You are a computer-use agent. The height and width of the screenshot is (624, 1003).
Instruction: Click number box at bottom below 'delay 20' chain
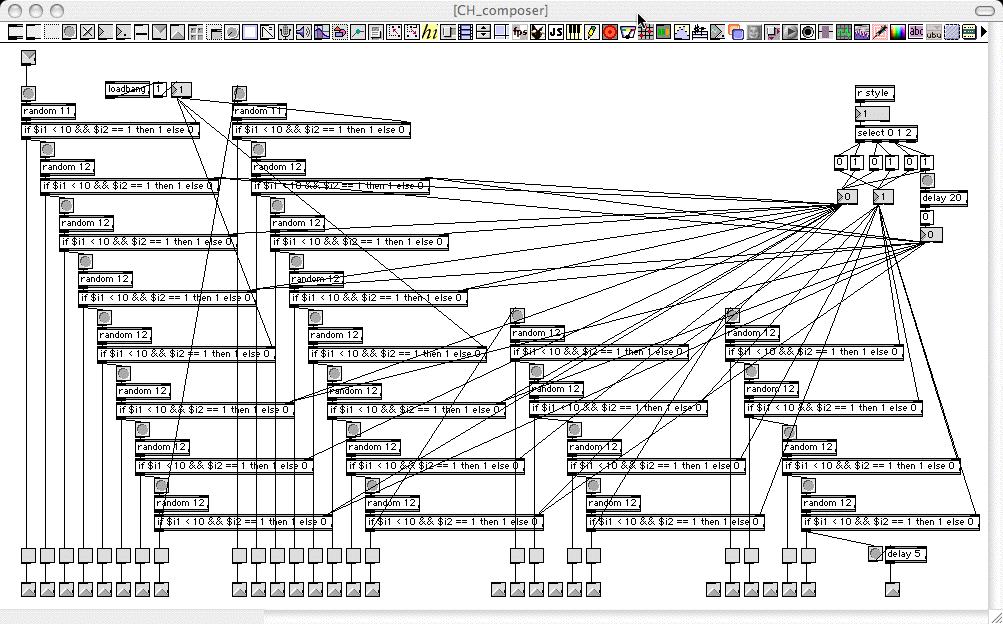coord(931,235)
